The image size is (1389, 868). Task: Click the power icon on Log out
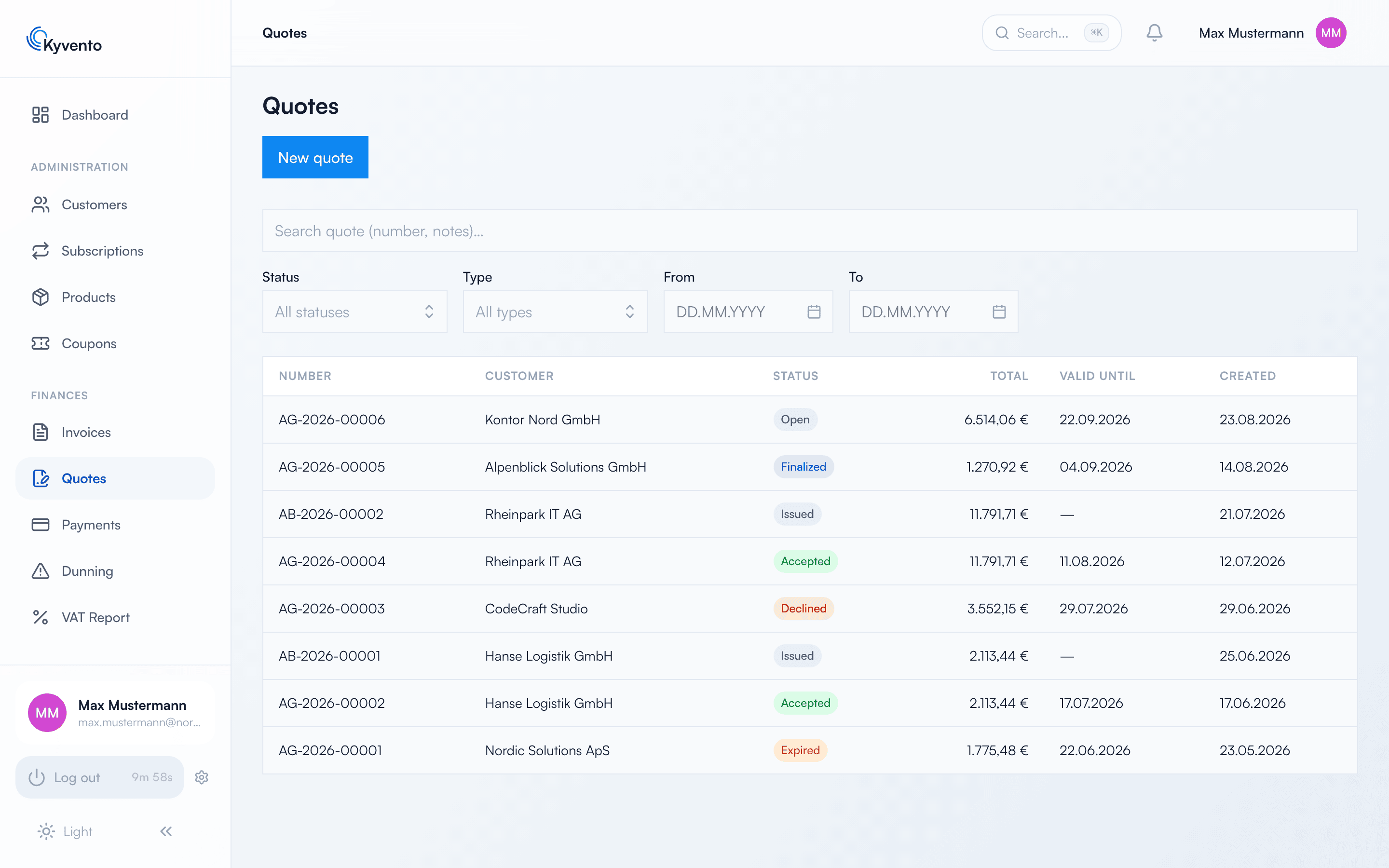(x=37, y=777)
